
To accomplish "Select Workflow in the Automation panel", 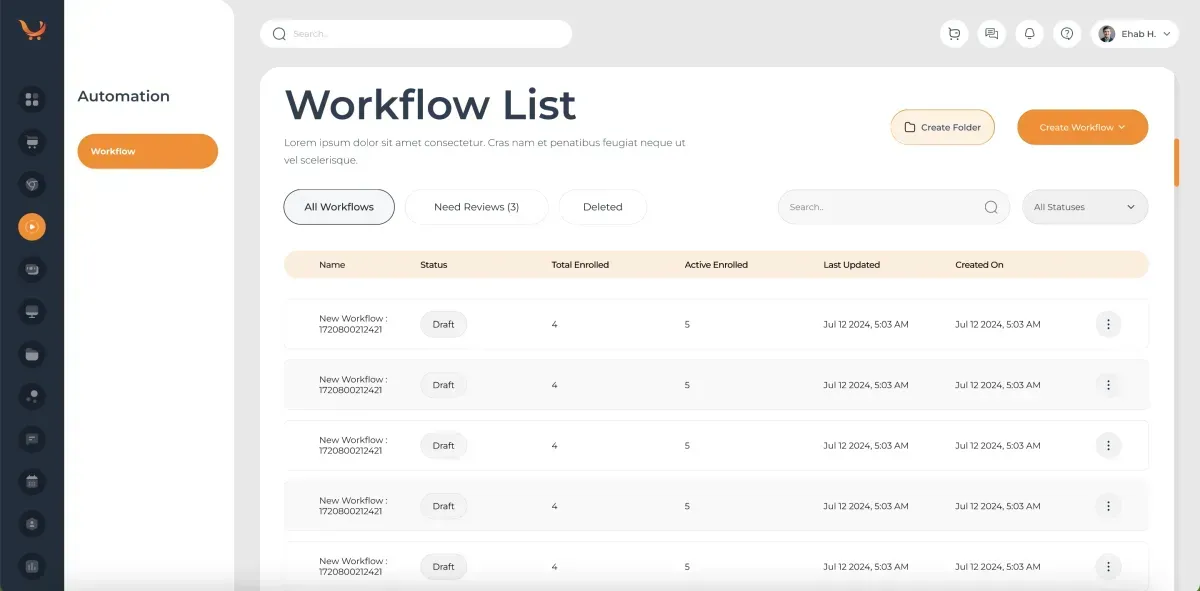I will point(147,151).
